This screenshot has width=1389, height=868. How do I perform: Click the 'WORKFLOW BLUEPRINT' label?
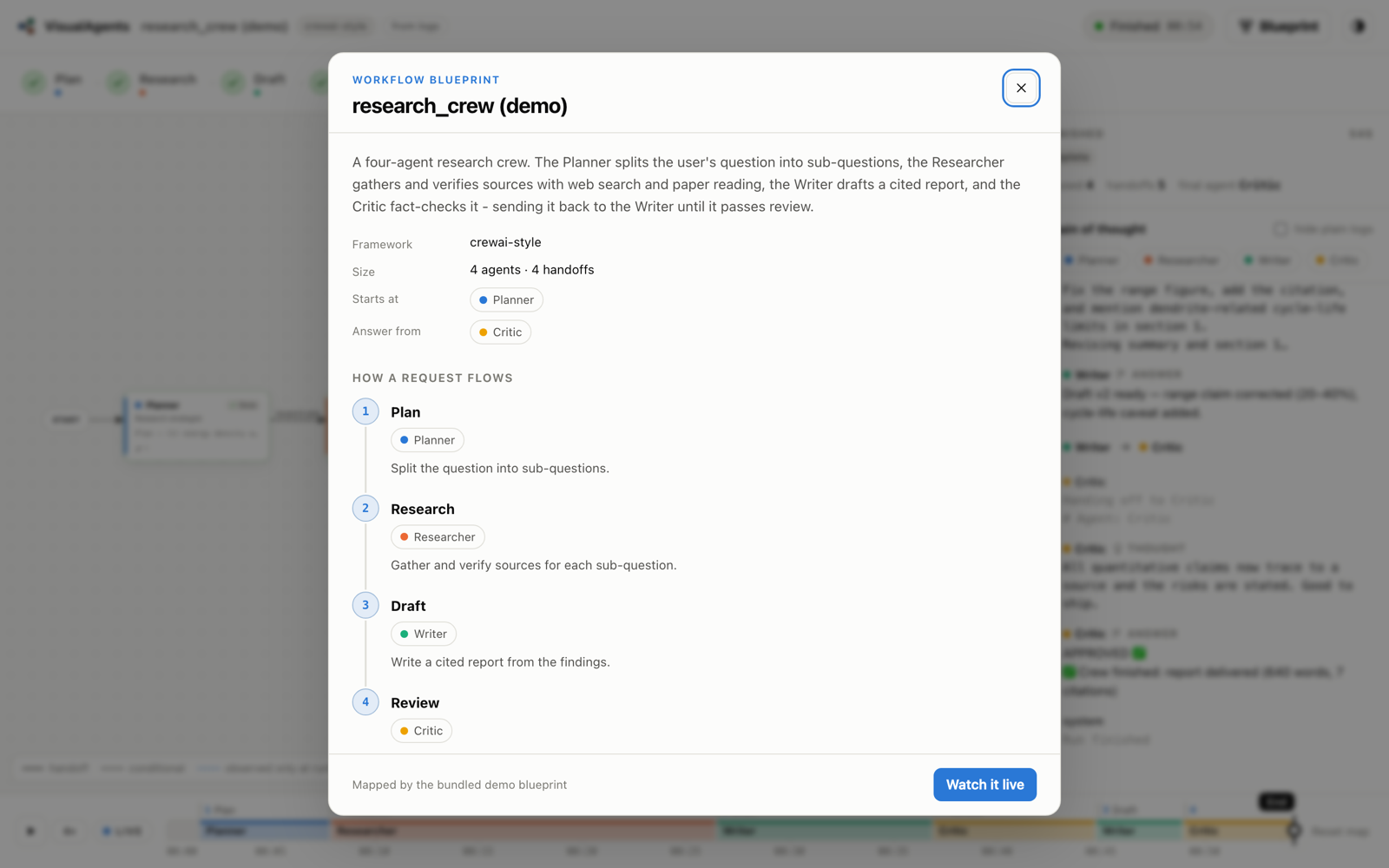(x=426, y=80)
